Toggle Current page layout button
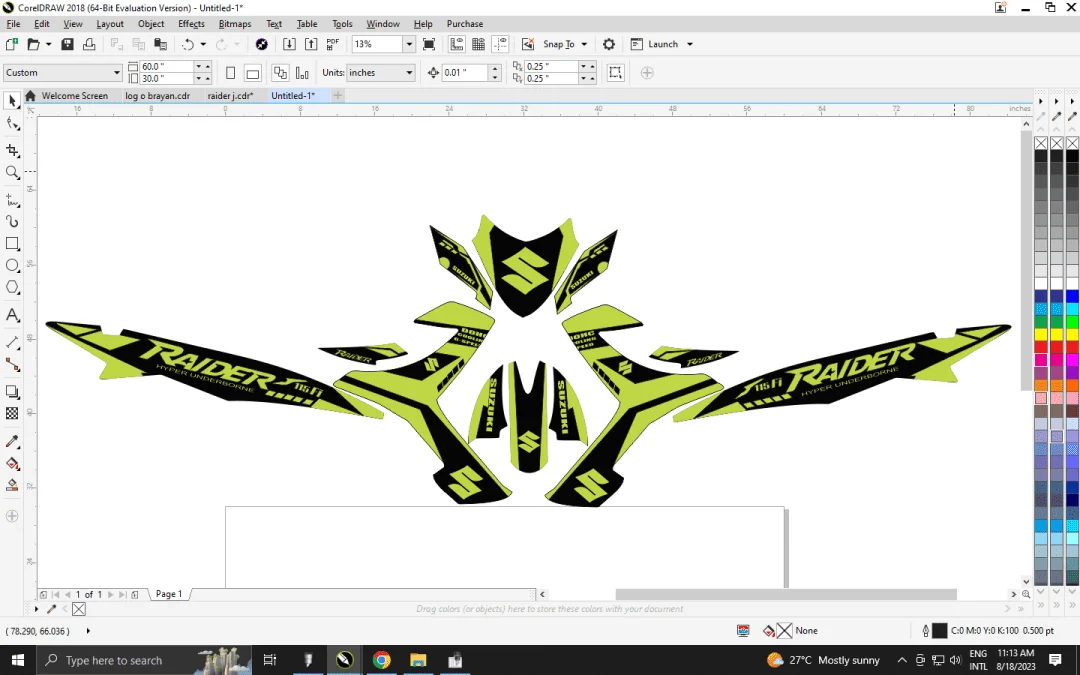This screenshot has width=1080, height=675. click(x=302, y=72)
